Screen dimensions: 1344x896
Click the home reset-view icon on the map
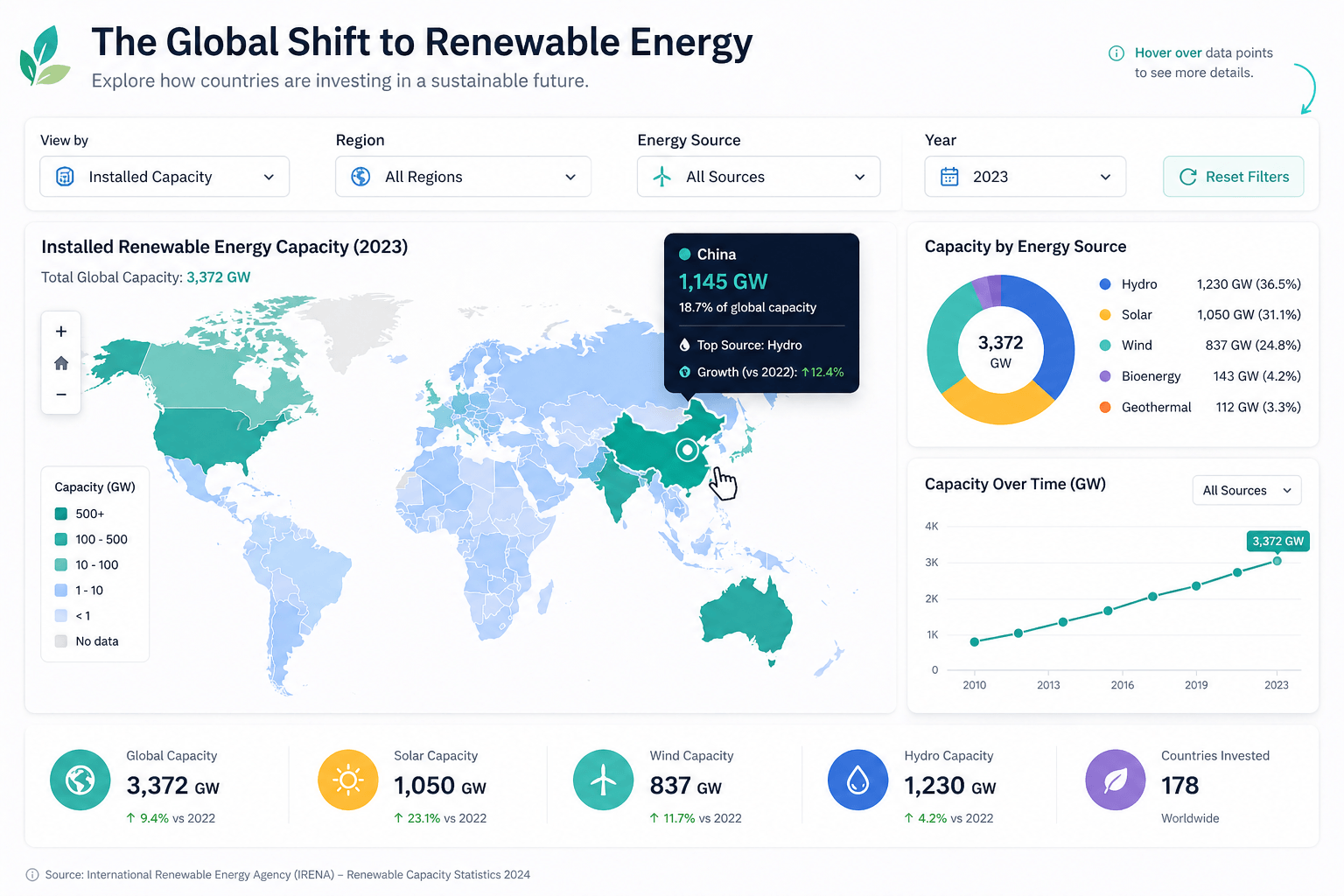60,362
